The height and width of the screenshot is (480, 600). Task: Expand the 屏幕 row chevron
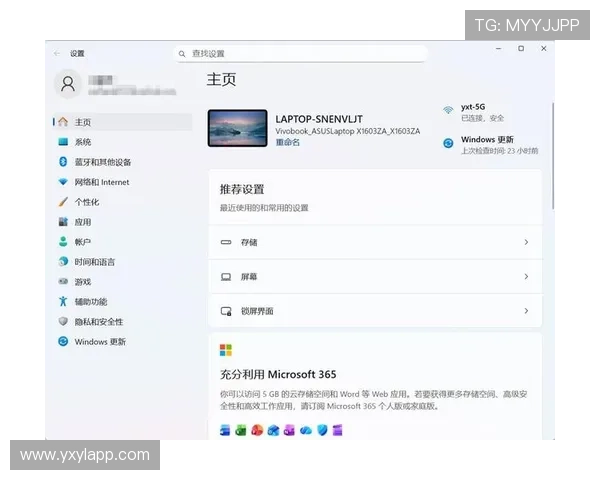(x=527, y=276)
